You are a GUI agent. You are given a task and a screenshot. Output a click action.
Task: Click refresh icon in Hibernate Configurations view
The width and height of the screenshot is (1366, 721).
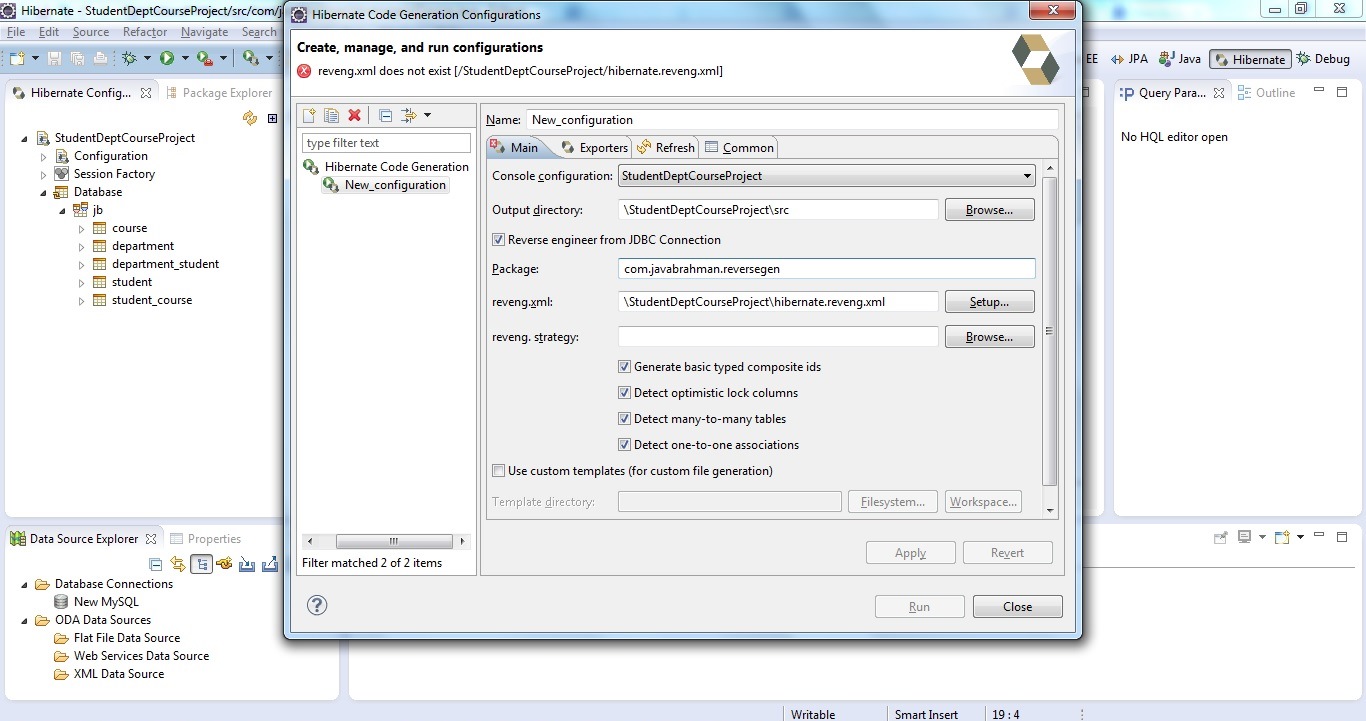click(250, 118)
